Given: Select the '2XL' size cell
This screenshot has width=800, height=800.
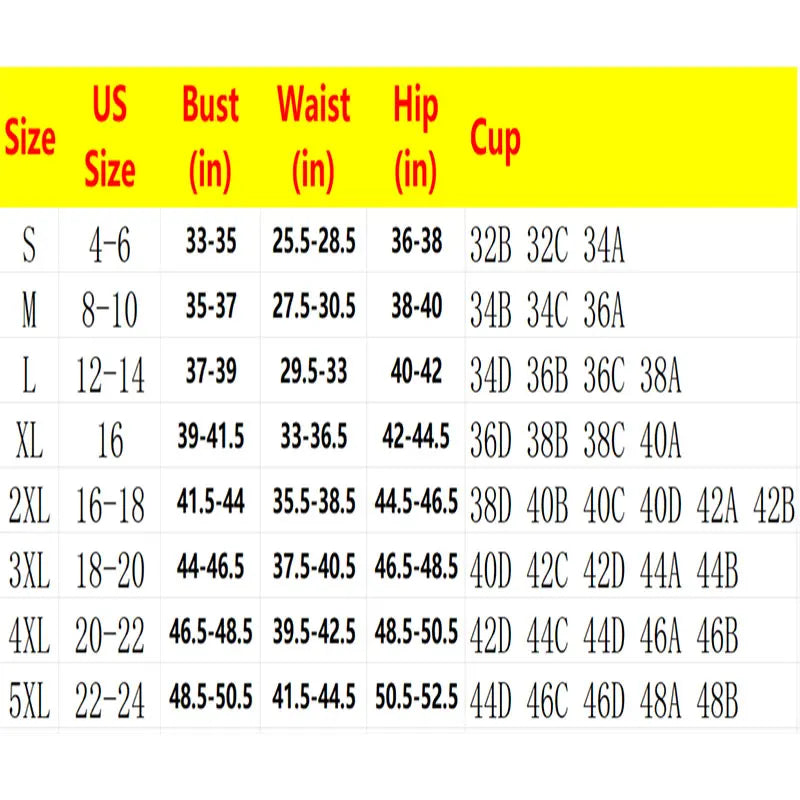Looking at the screenshot, I should tap(29, 505).
